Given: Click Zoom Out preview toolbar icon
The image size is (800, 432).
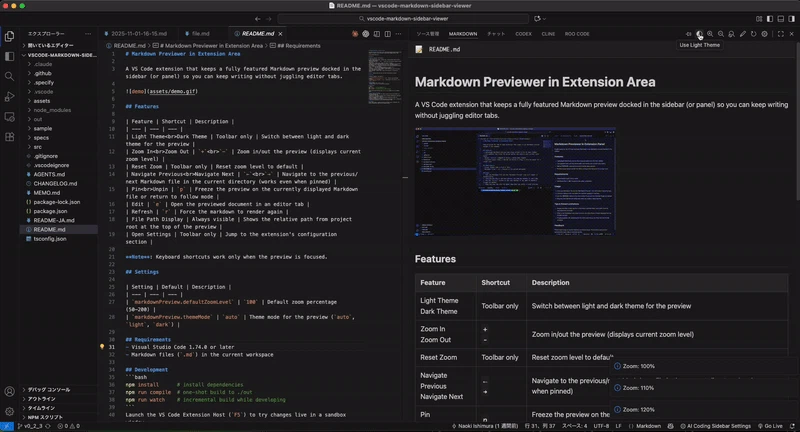Looking at the screenshot, I should coord(721,34).
